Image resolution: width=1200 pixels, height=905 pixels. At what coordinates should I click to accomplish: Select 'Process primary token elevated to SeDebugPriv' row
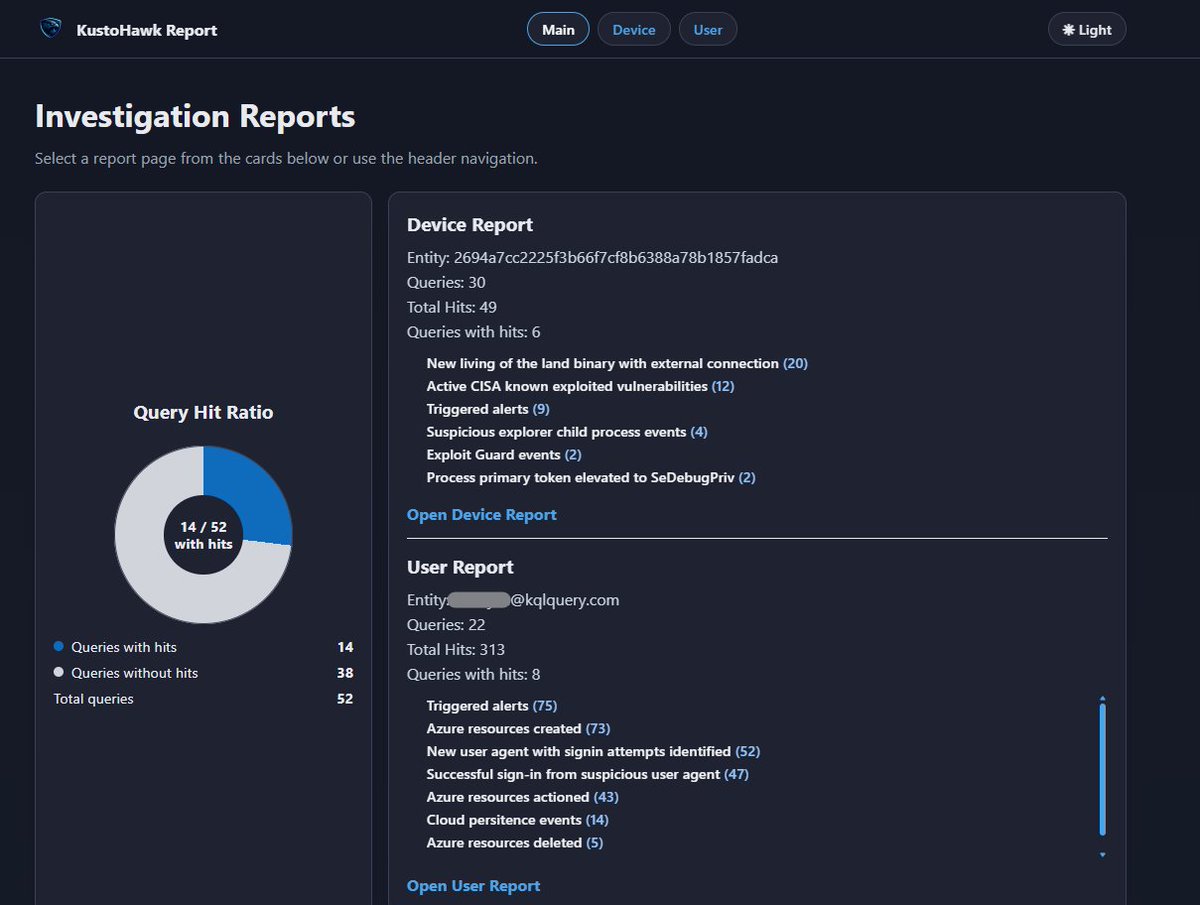click(x=591, y=478)
